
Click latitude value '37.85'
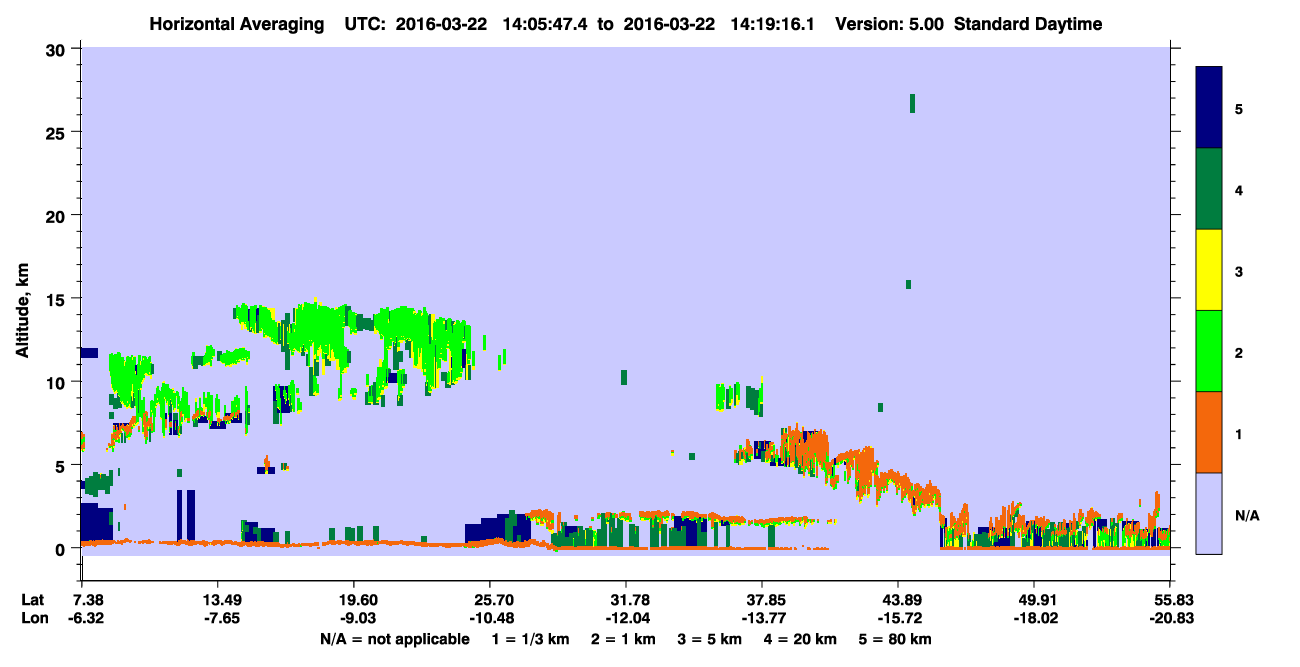click(x=761, y=599)
